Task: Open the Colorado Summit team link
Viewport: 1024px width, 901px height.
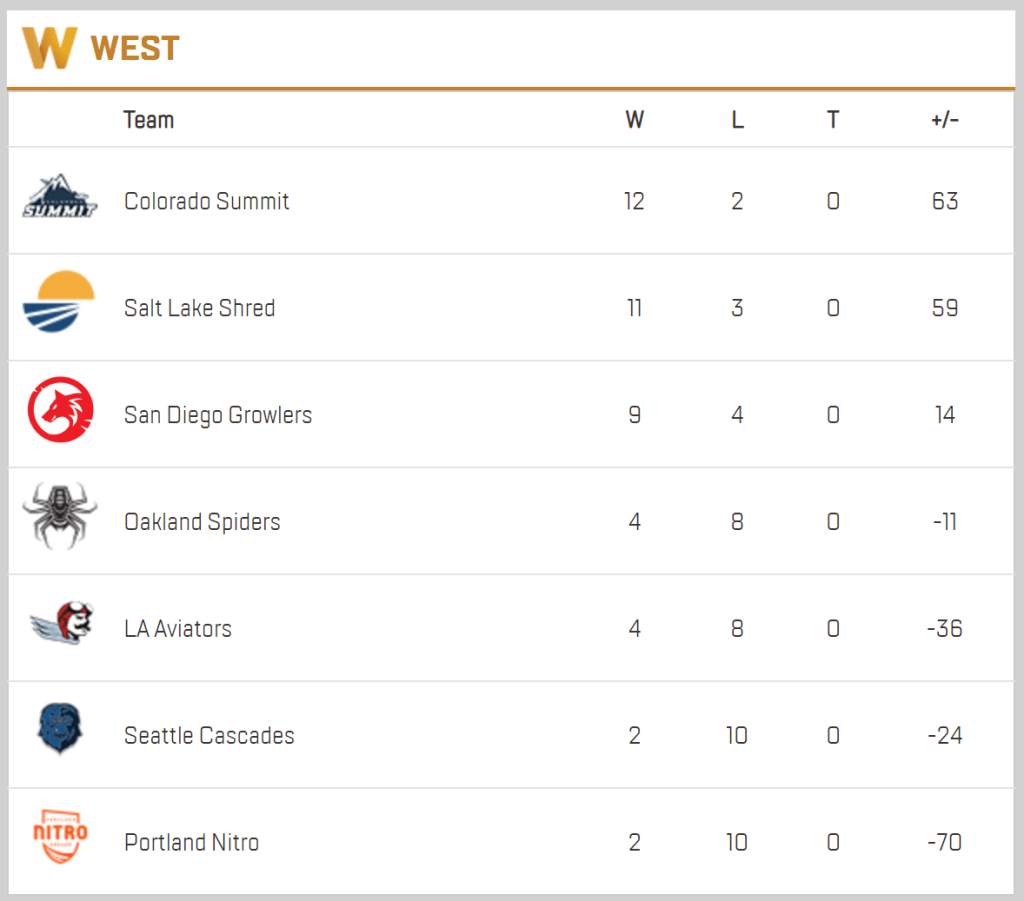Action: point(206,201)
